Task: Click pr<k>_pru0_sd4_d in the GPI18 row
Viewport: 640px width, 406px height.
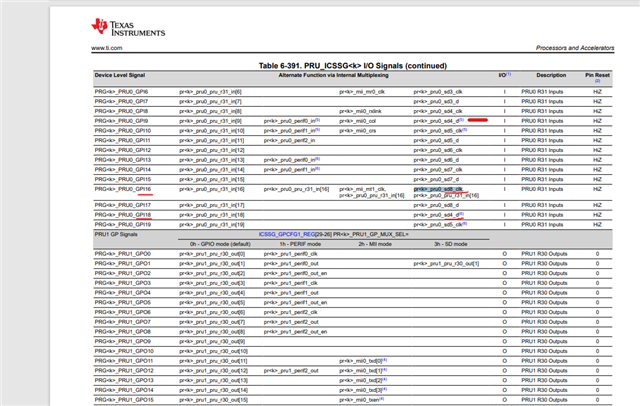Action: [x=436, y=215]
